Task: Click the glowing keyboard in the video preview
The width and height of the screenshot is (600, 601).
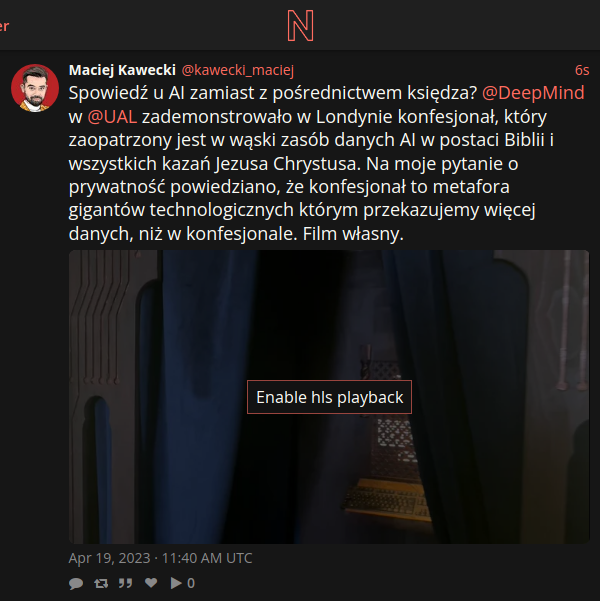Action: [385, 499]
